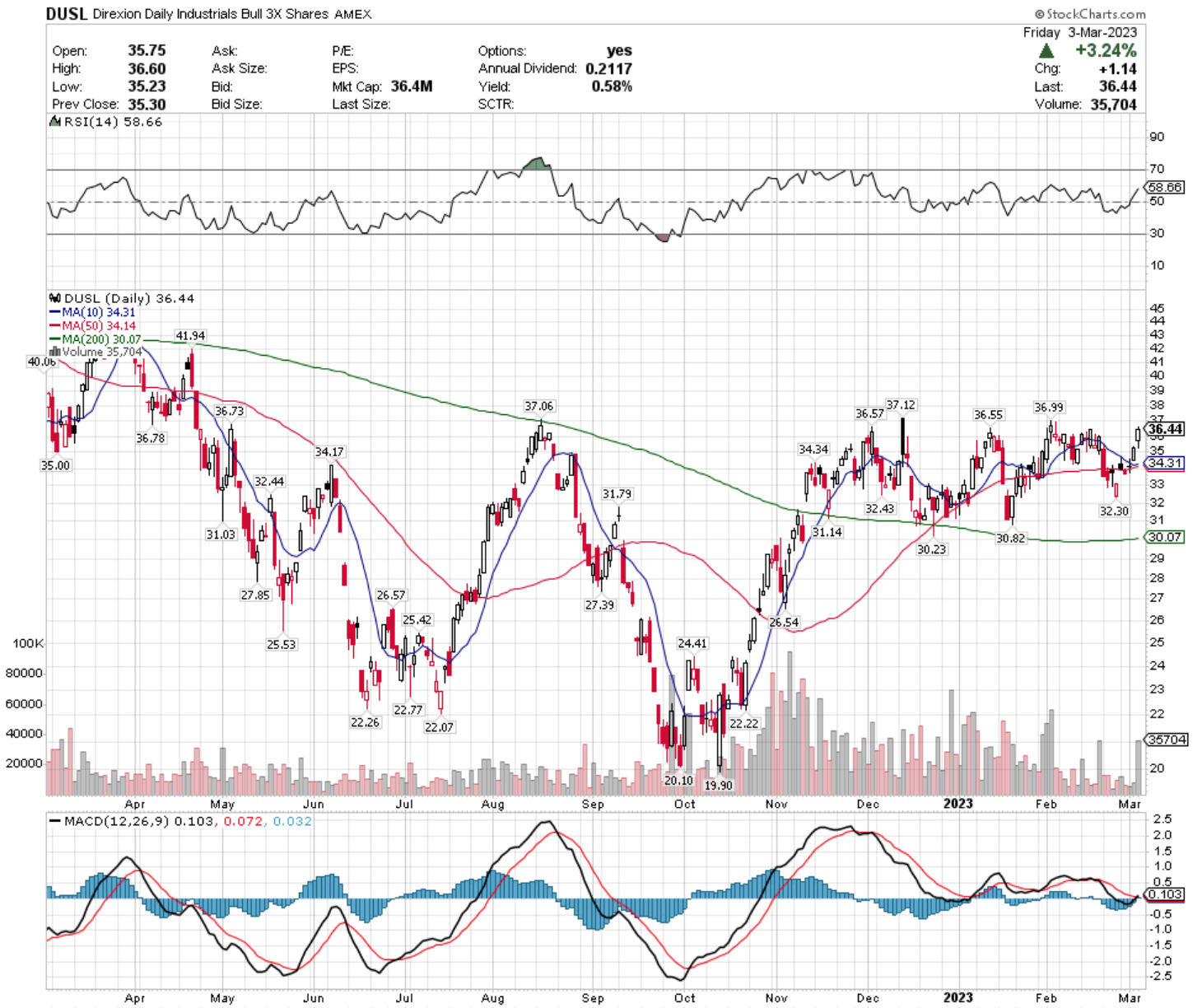This screenshot has height=1008, width=1202.
Task: Click the RSI 30 oversold level label
Action: pos(1158,233)
